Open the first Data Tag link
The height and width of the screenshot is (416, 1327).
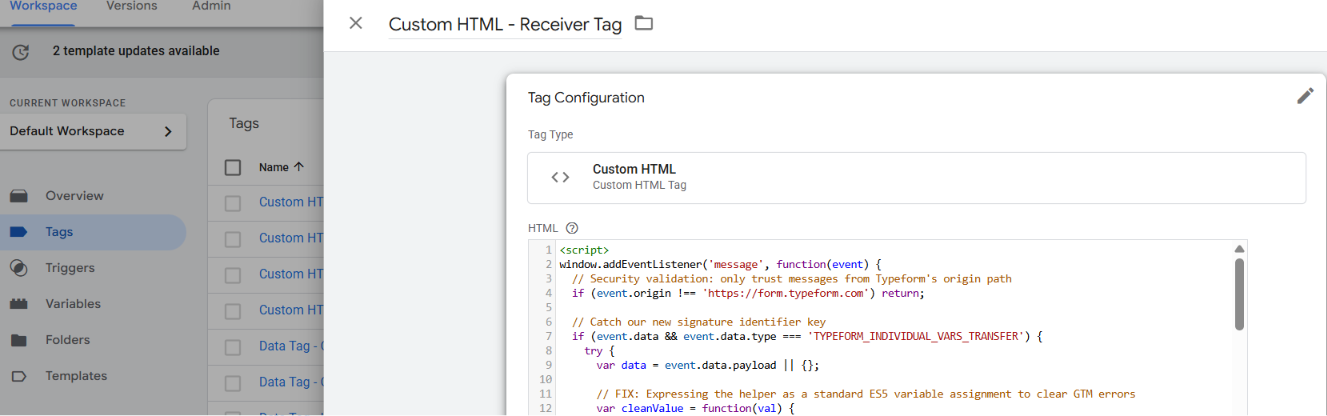tap(291, 346)
